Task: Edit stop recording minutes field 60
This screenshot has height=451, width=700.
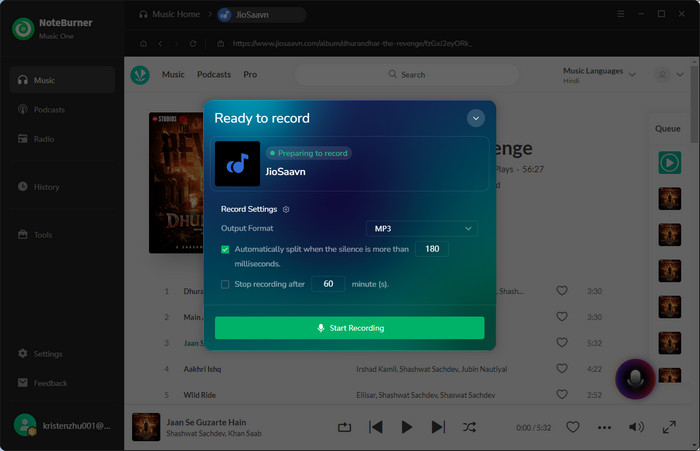Action: click(328, 284)
